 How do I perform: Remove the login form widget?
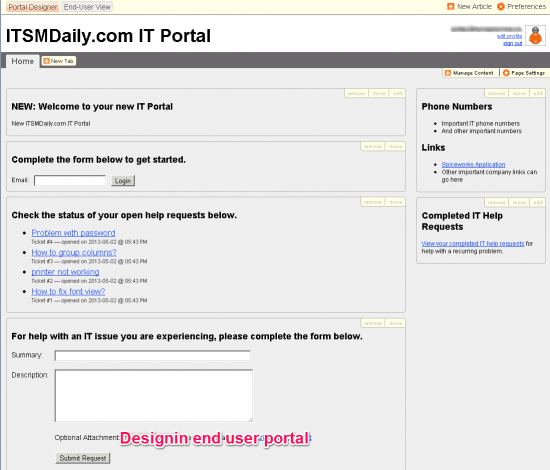click(x=373, y=147)
